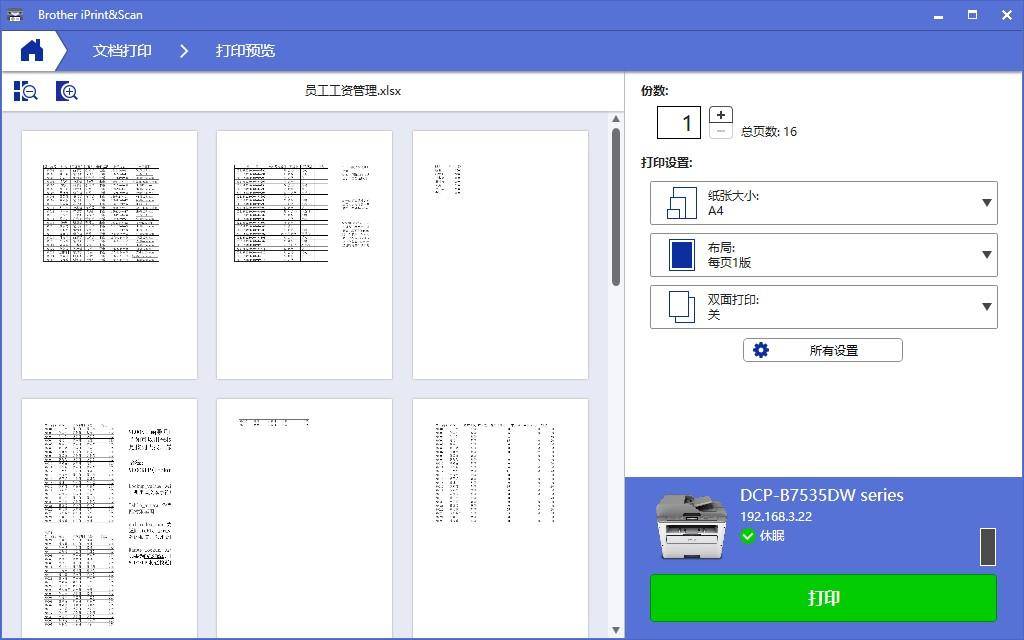Increase copies with the plus stepper
Image resolution: width=1024 pixels, height=640 pixels.
point(719,114)
